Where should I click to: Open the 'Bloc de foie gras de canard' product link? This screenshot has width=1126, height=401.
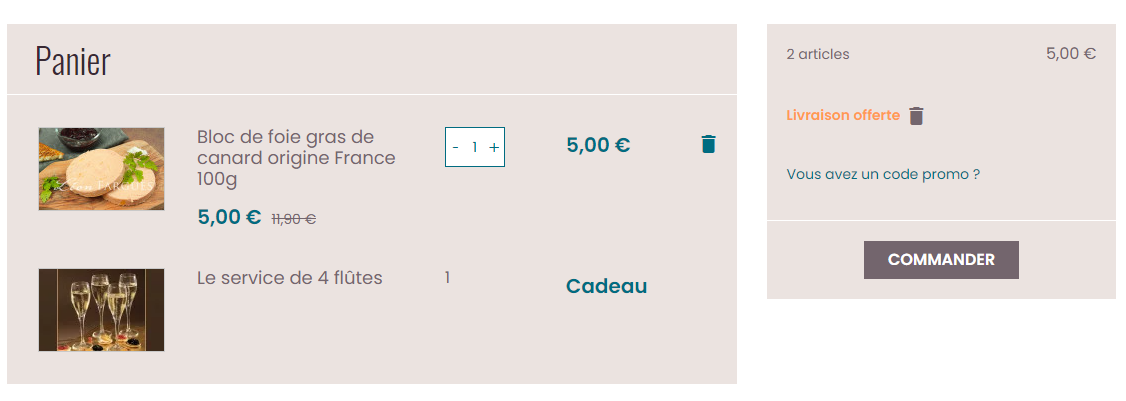click(x=296, y=158)
